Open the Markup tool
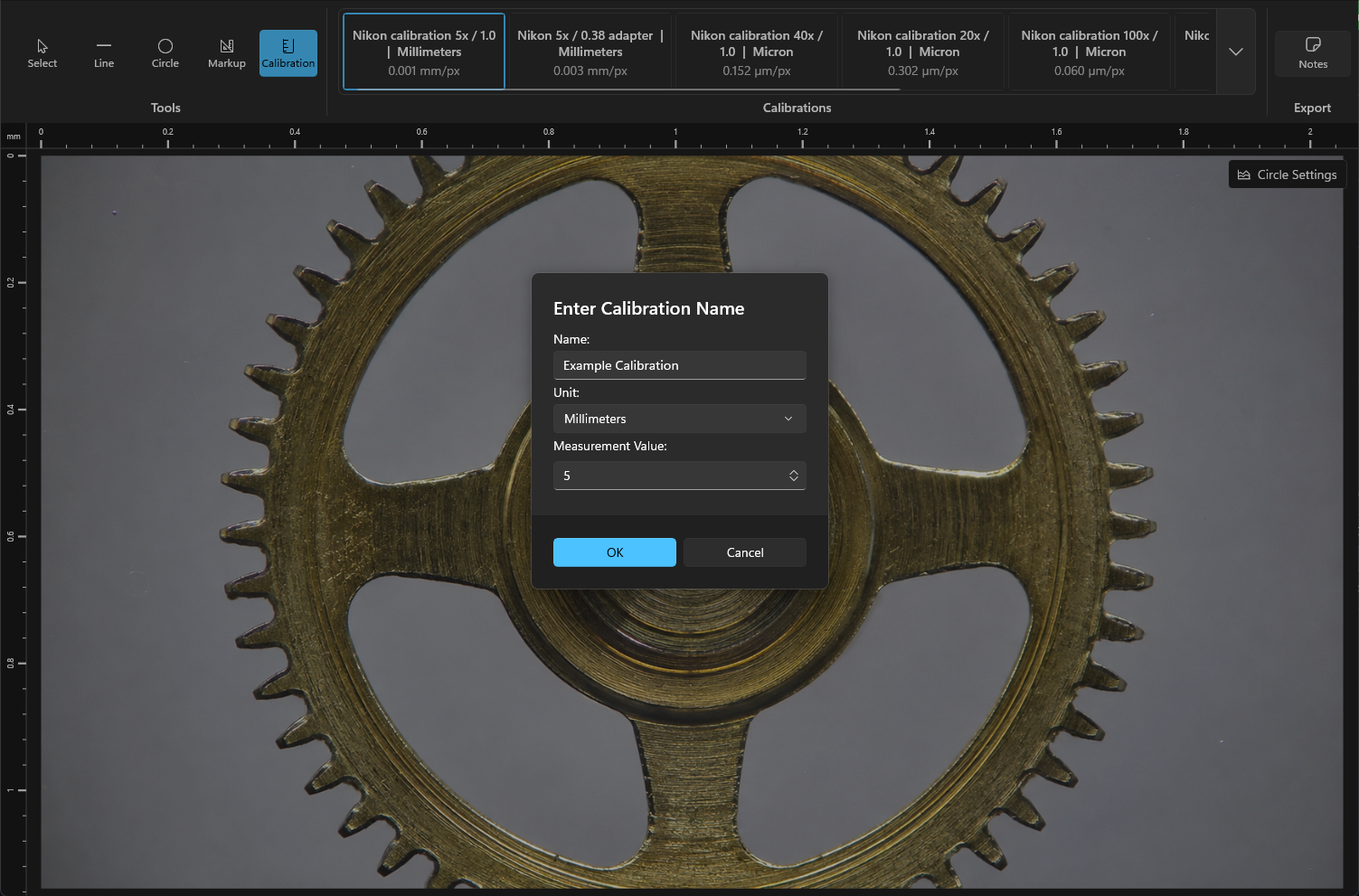The image size is (1359, 896). coord(227,53)
